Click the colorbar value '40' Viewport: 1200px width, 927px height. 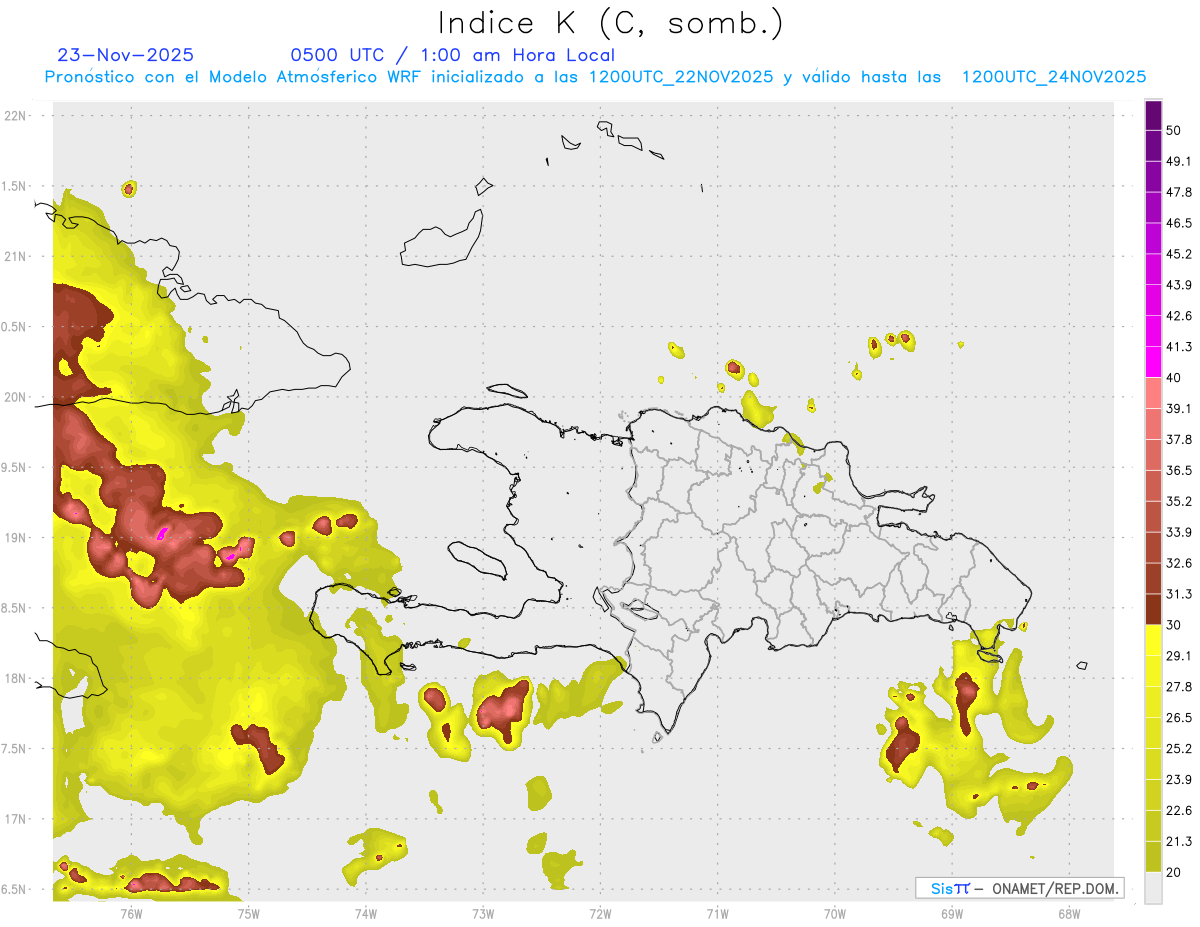pos(1174,378)
